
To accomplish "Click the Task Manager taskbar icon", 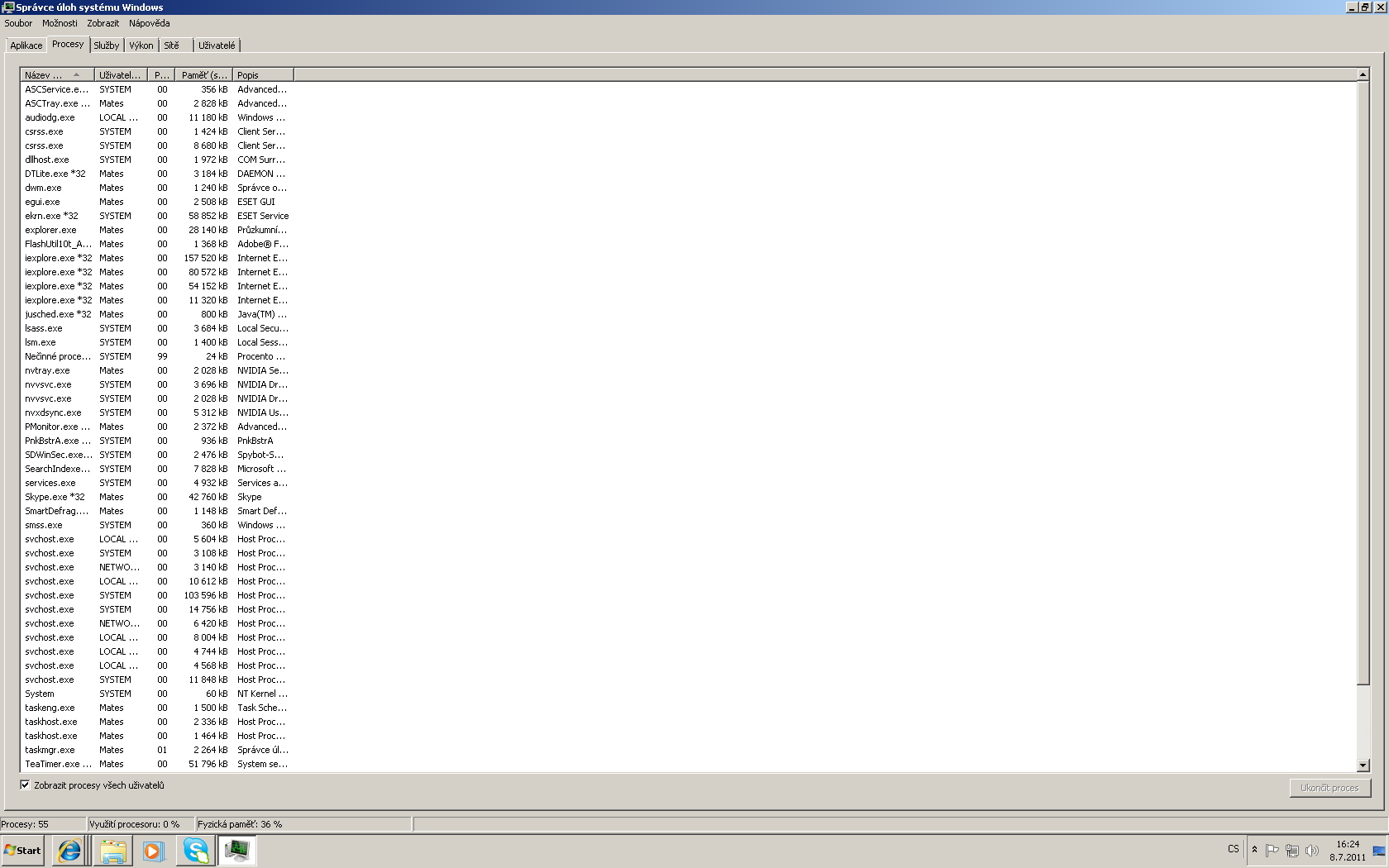I will click(x=237, y=850).
